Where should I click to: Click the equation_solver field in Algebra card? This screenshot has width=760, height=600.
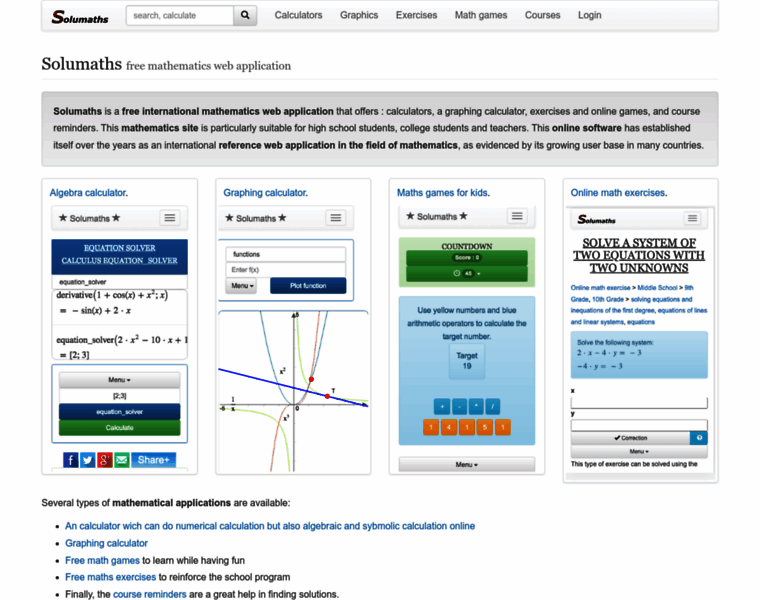coord(119,282)
